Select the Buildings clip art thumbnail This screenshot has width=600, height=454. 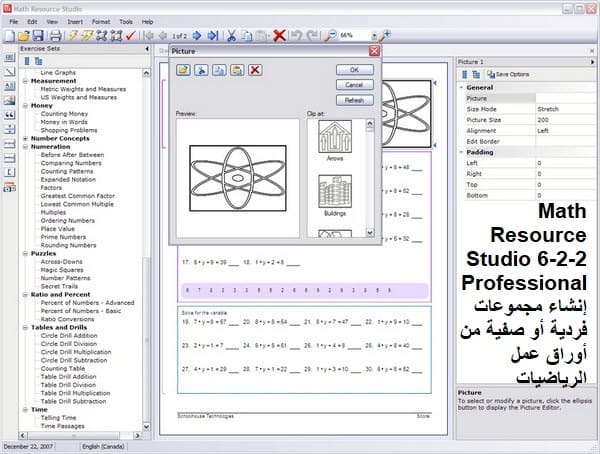click(x=335, y=191)
